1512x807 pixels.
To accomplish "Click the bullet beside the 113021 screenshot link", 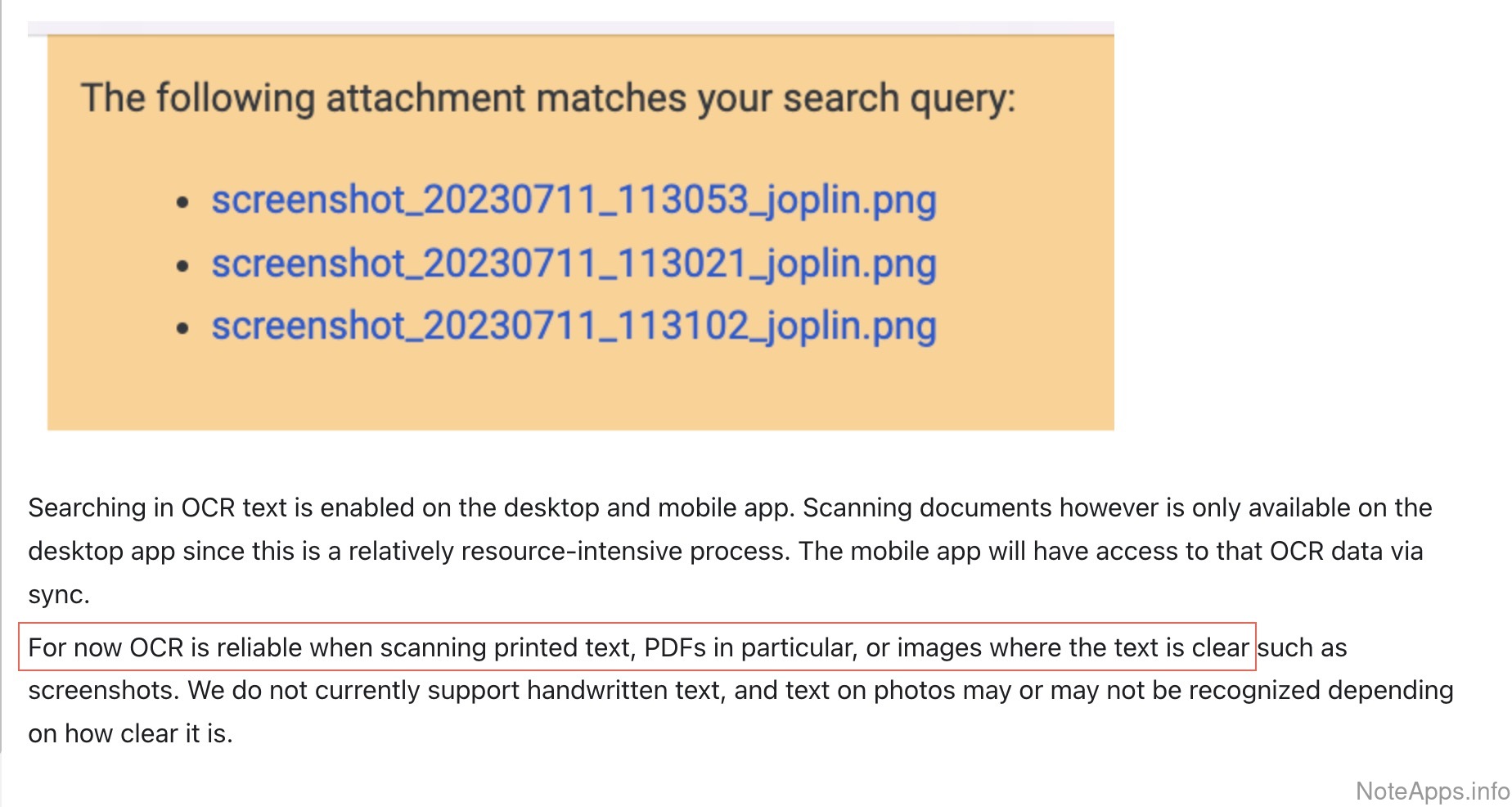I will tap(182, 265).
